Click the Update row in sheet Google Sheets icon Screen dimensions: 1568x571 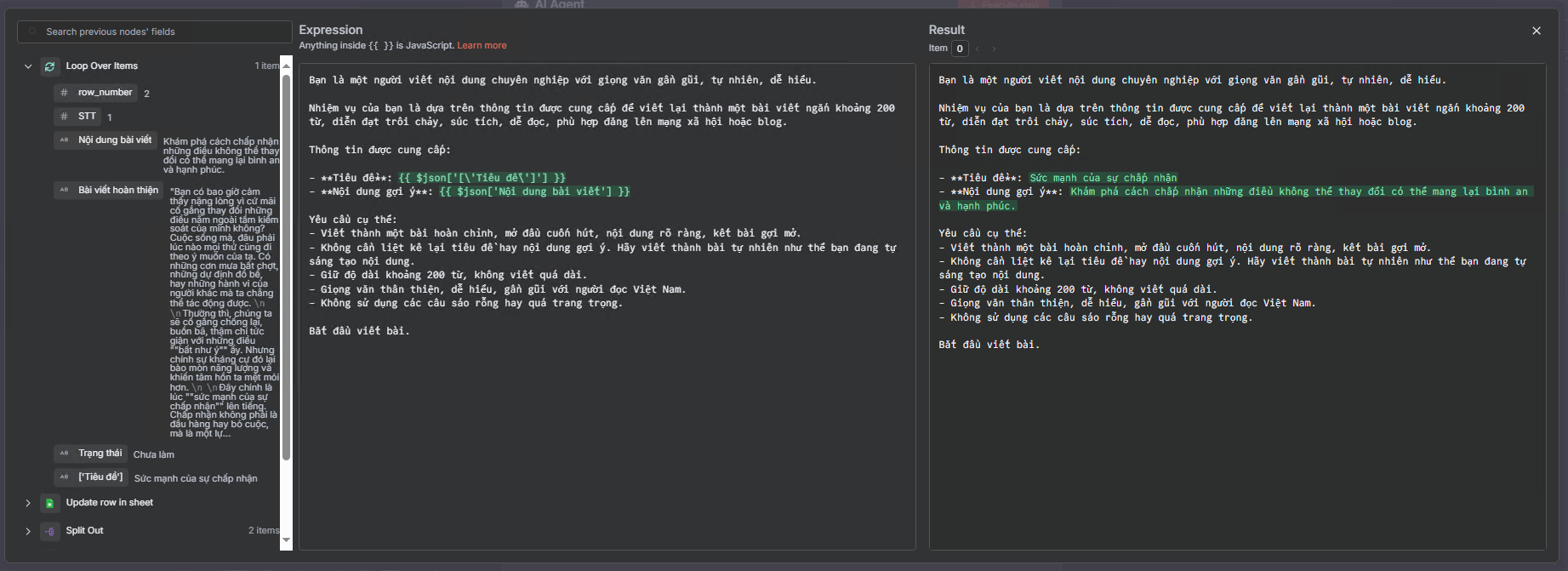(49, 503)
